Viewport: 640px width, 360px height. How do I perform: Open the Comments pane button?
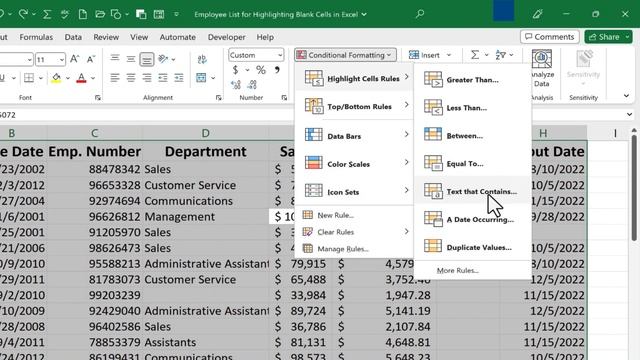click(549, 37)
